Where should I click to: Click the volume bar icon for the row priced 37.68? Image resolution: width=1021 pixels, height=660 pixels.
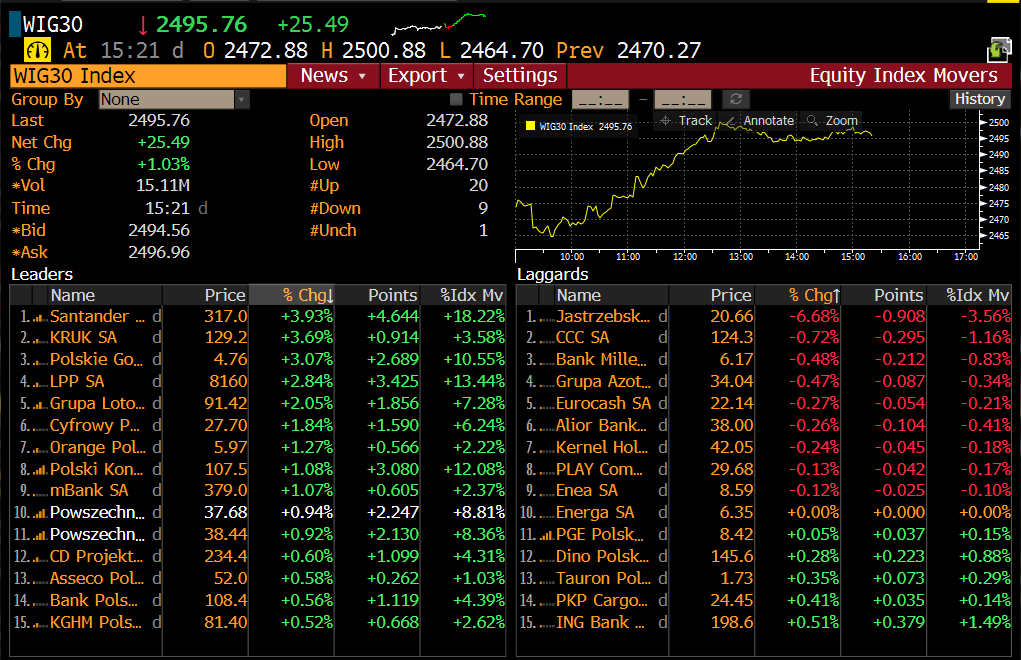click(40, 514)
